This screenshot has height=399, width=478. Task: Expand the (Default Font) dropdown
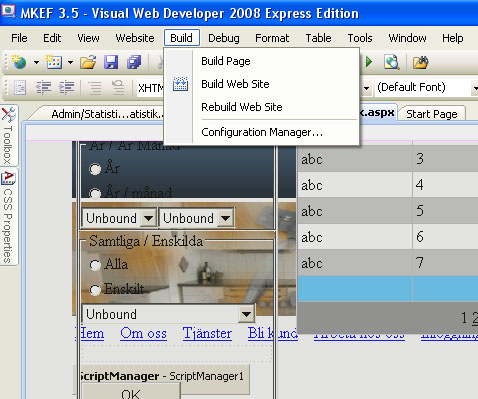(x=475, y=88)
